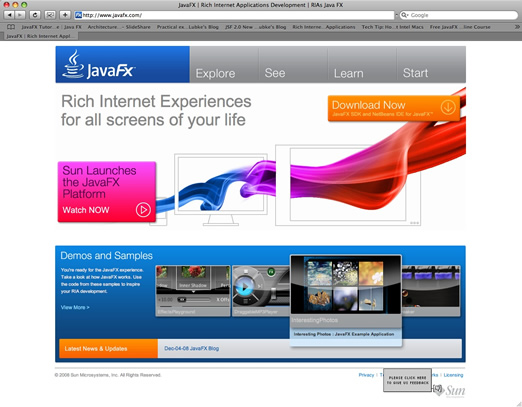Click into the Google search box
The height and width of the screenshot is (407, 522).
[x=459, y=15]
